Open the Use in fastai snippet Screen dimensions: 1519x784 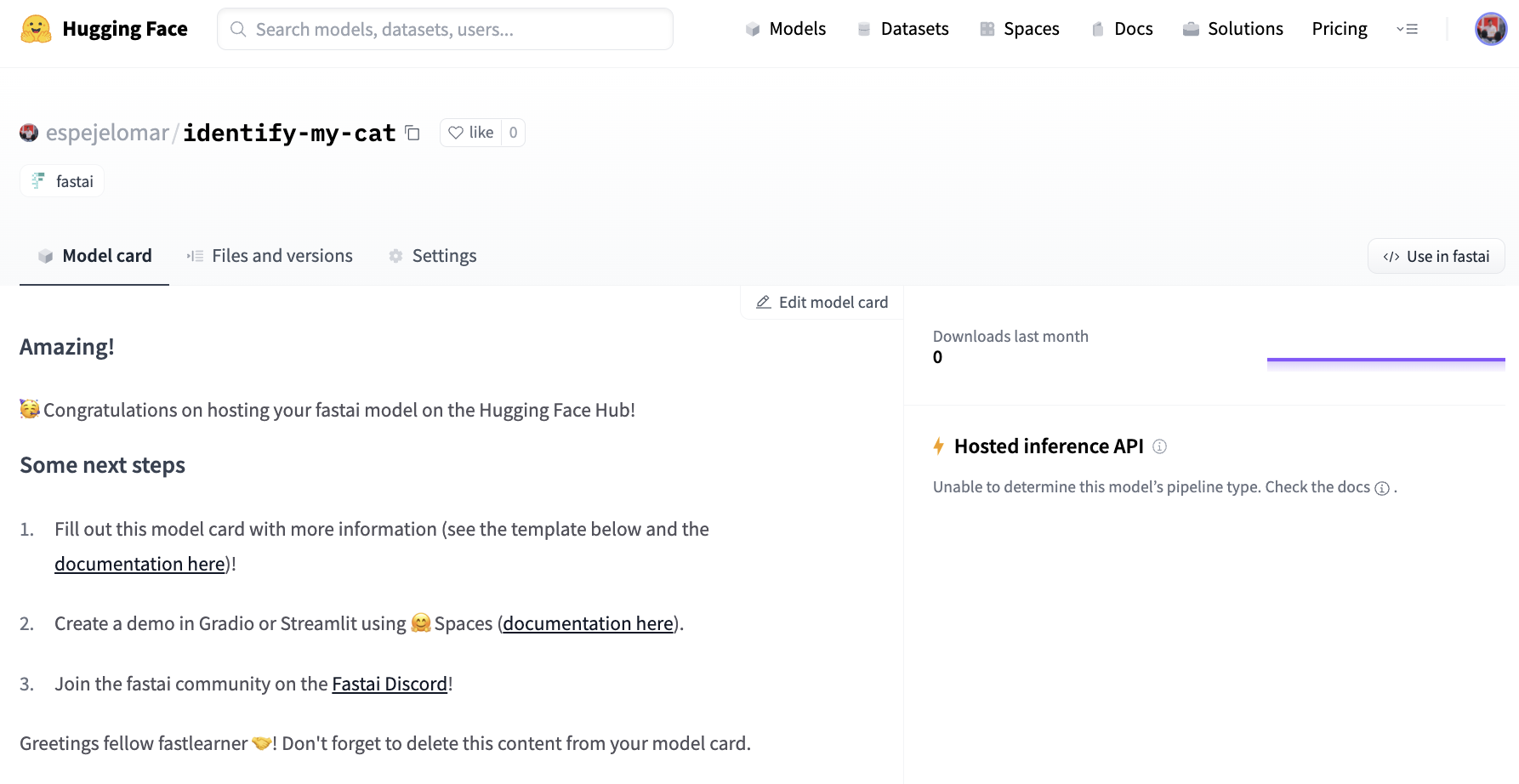coord(1436,257)
